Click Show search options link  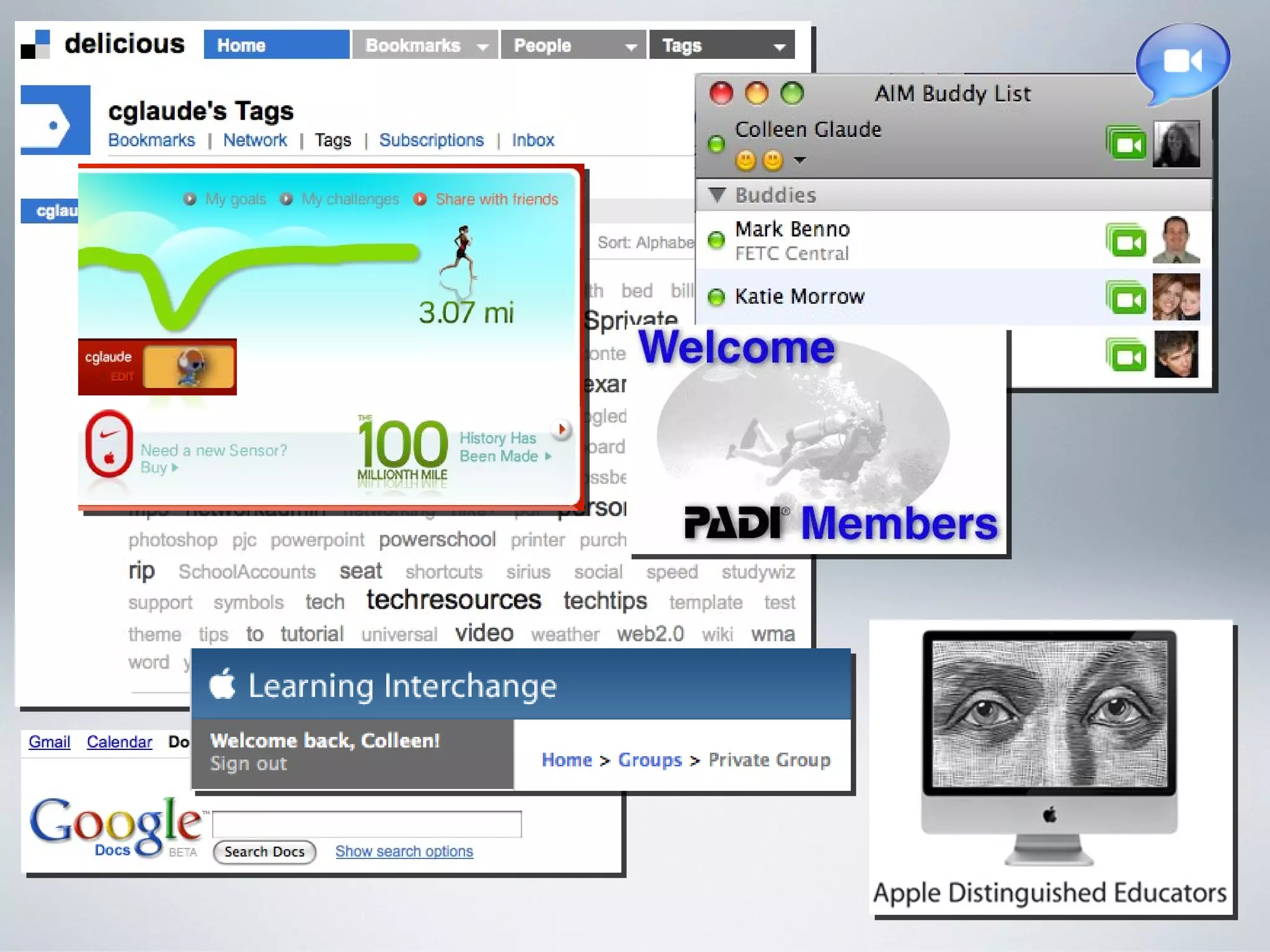[404, 852]
